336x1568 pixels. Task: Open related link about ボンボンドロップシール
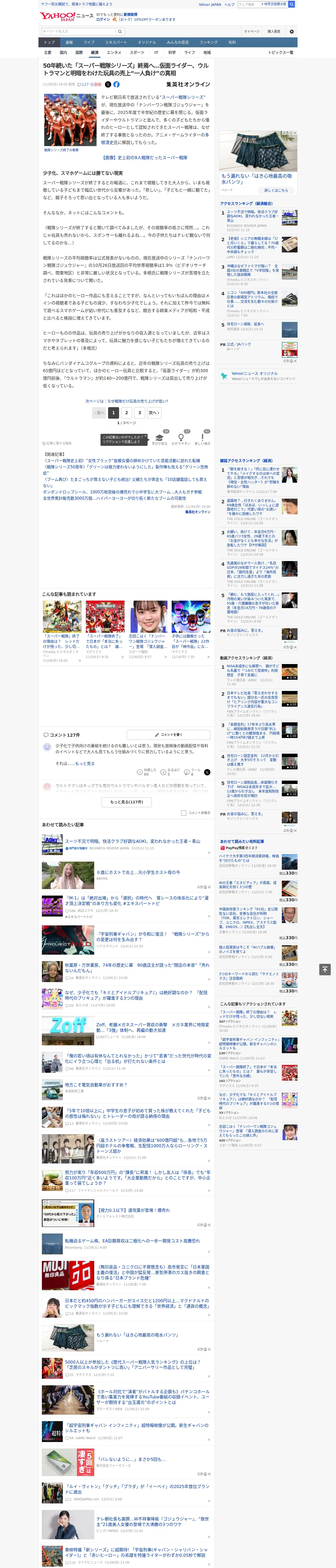pos(122,492)
